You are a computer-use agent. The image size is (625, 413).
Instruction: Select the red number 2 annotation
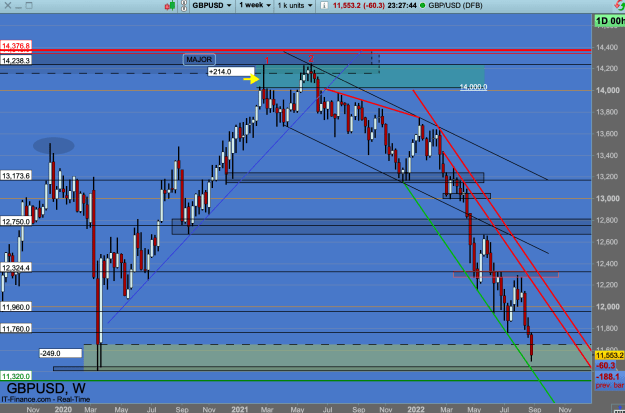point(311,58)
